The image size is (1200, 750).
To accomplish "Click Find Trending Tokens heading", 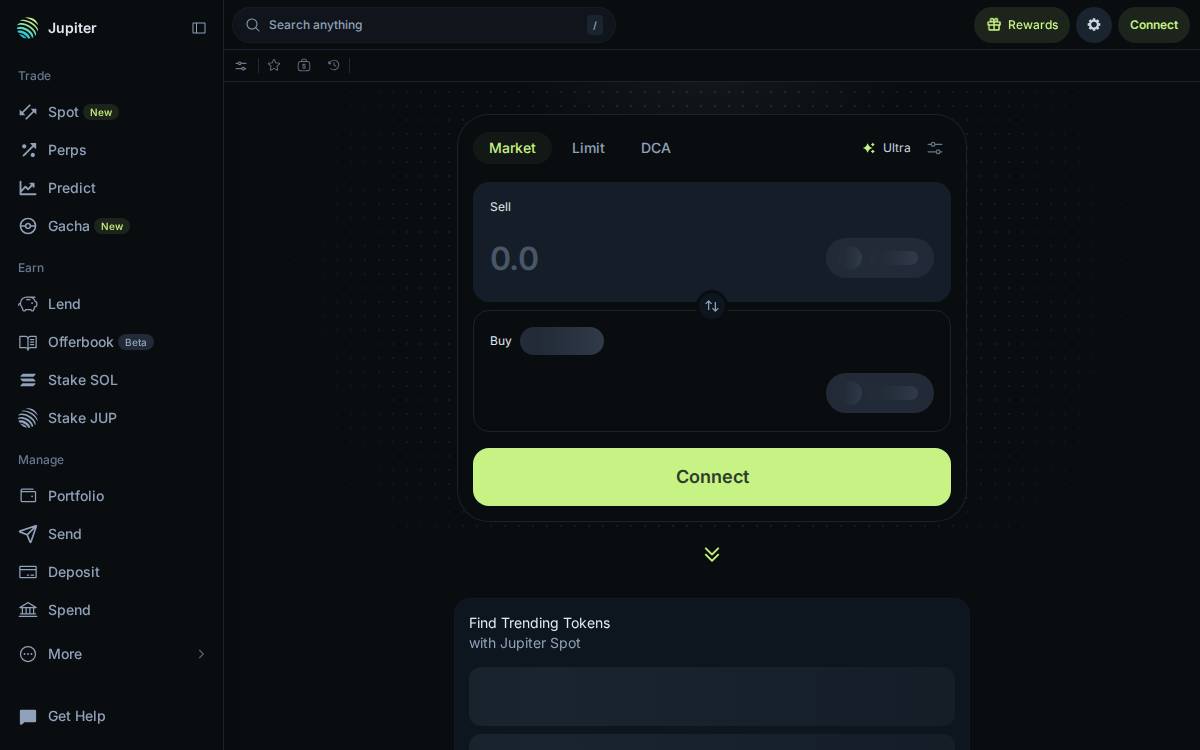I will click(539, 623).
